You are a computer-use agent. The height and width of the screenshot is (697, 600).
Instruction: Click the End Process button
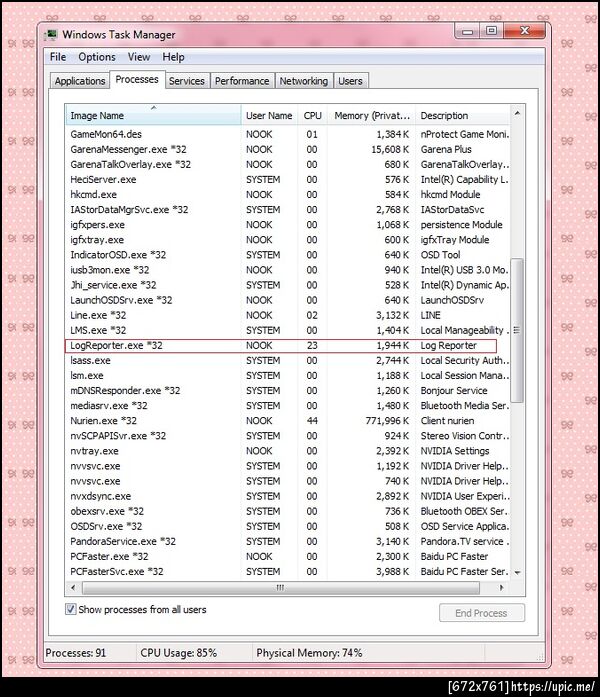482,613
